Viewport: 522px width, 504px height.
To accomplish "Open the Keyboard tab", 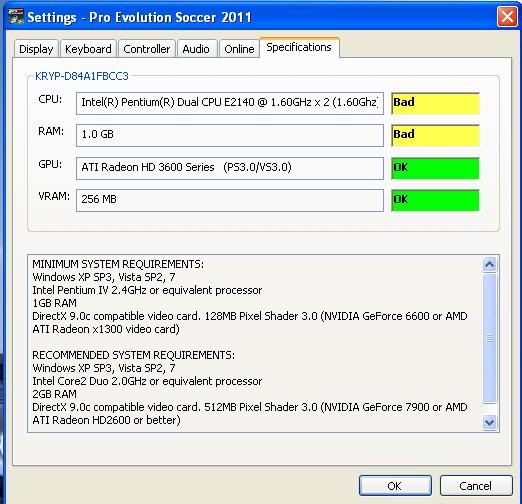I will [x=88, y=49].
